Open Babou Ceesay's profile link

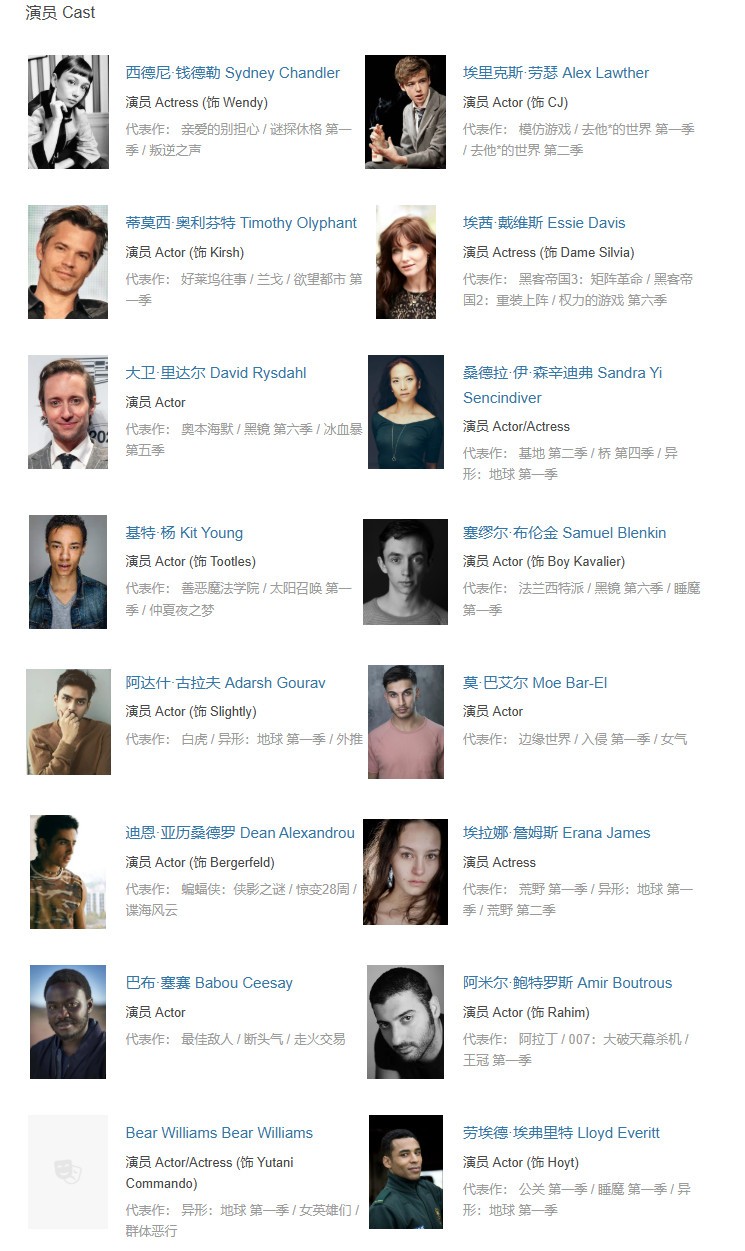point(209,983)
